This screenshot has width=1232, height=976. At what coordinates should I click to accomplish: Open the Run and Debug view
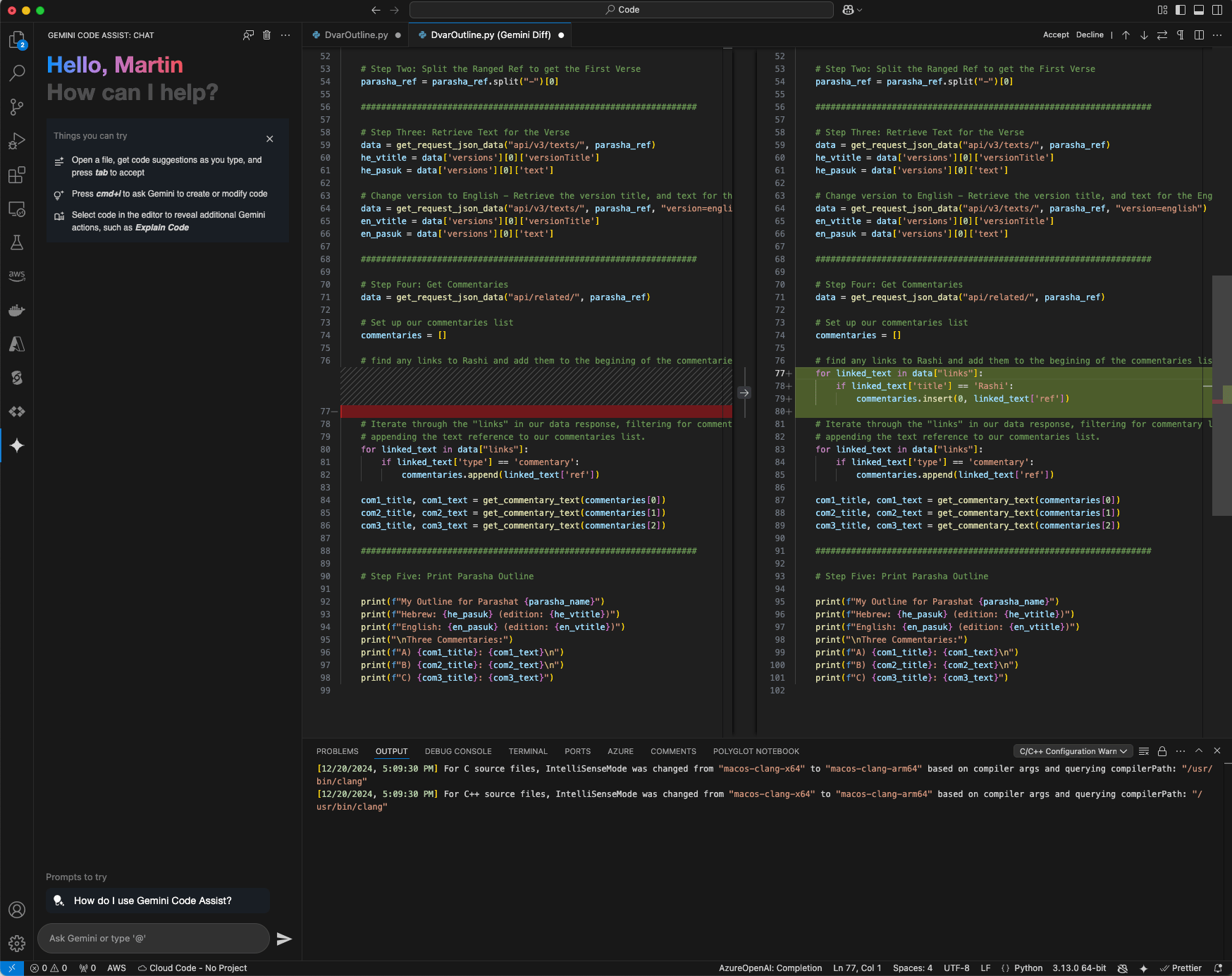[17, 141]
